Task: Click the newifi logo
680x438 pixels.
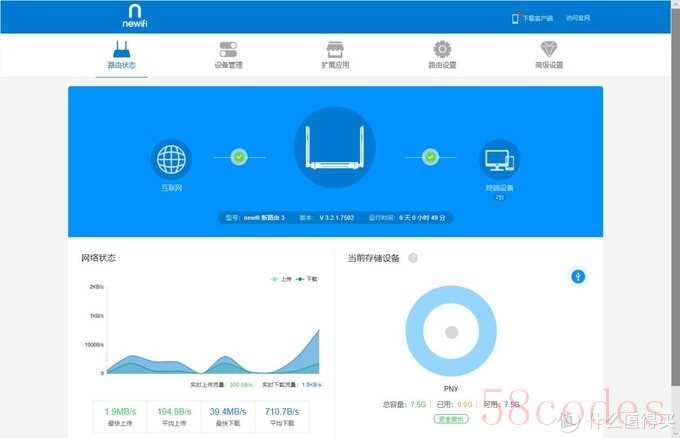Action: click(134, 16)
